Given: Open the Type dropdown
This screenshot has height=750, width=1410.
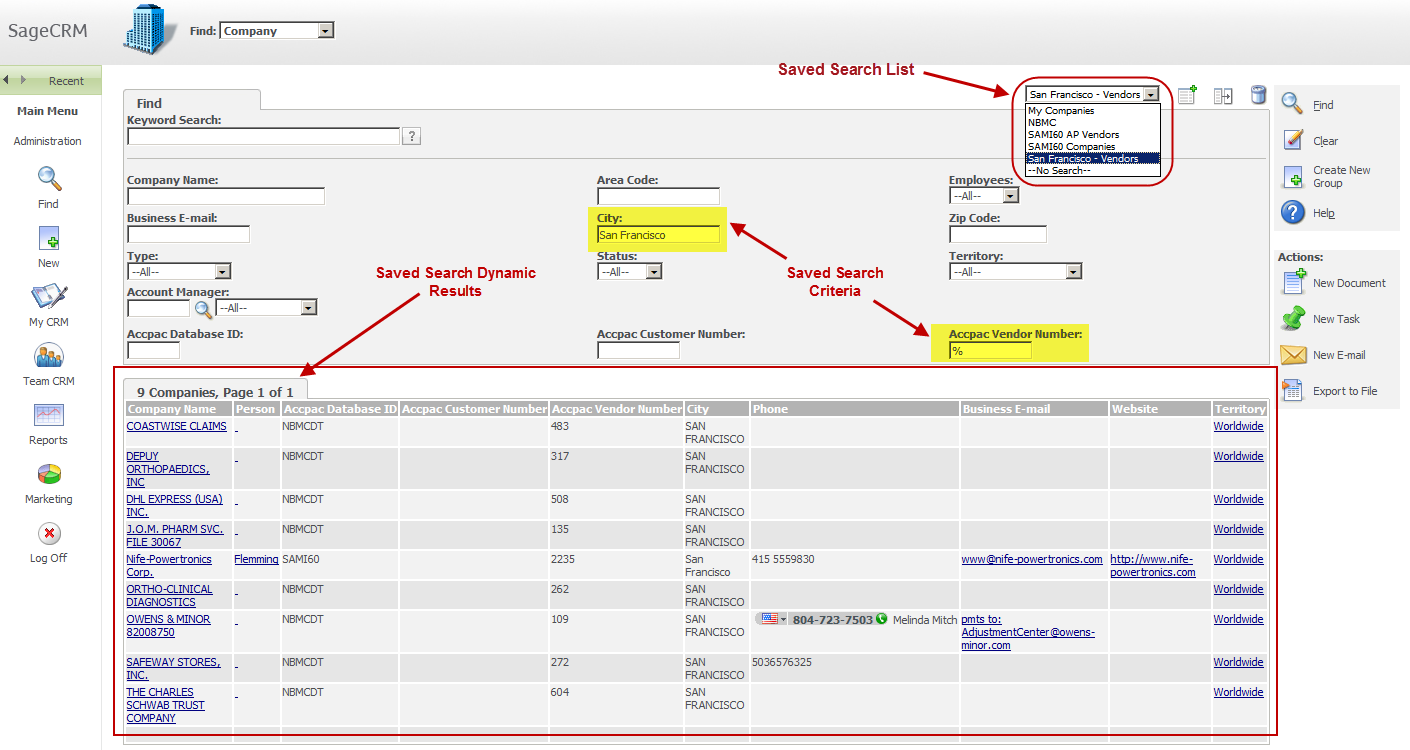Looking at the screenshot, I should (179, 271).
